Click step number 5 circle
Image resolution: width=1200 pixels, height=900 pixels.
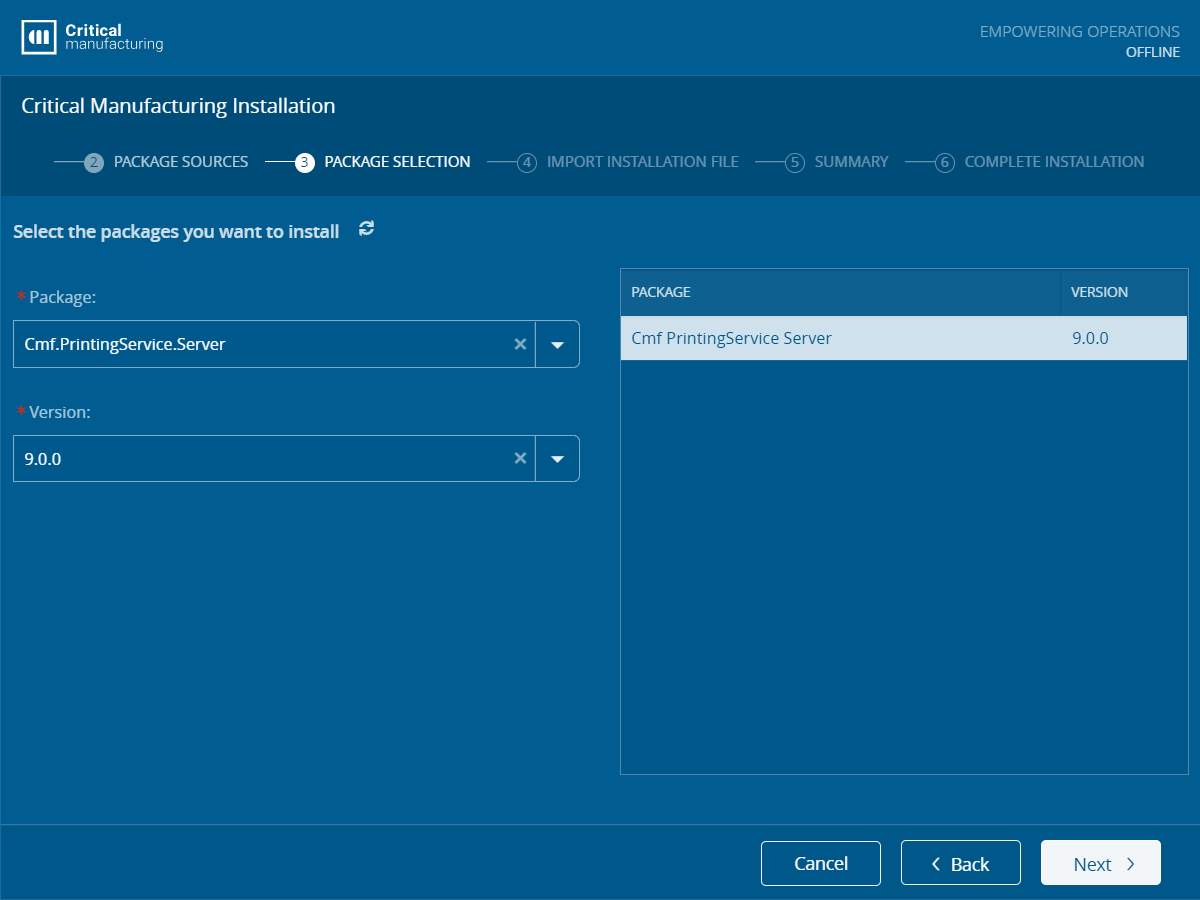[x=795, y=163]
